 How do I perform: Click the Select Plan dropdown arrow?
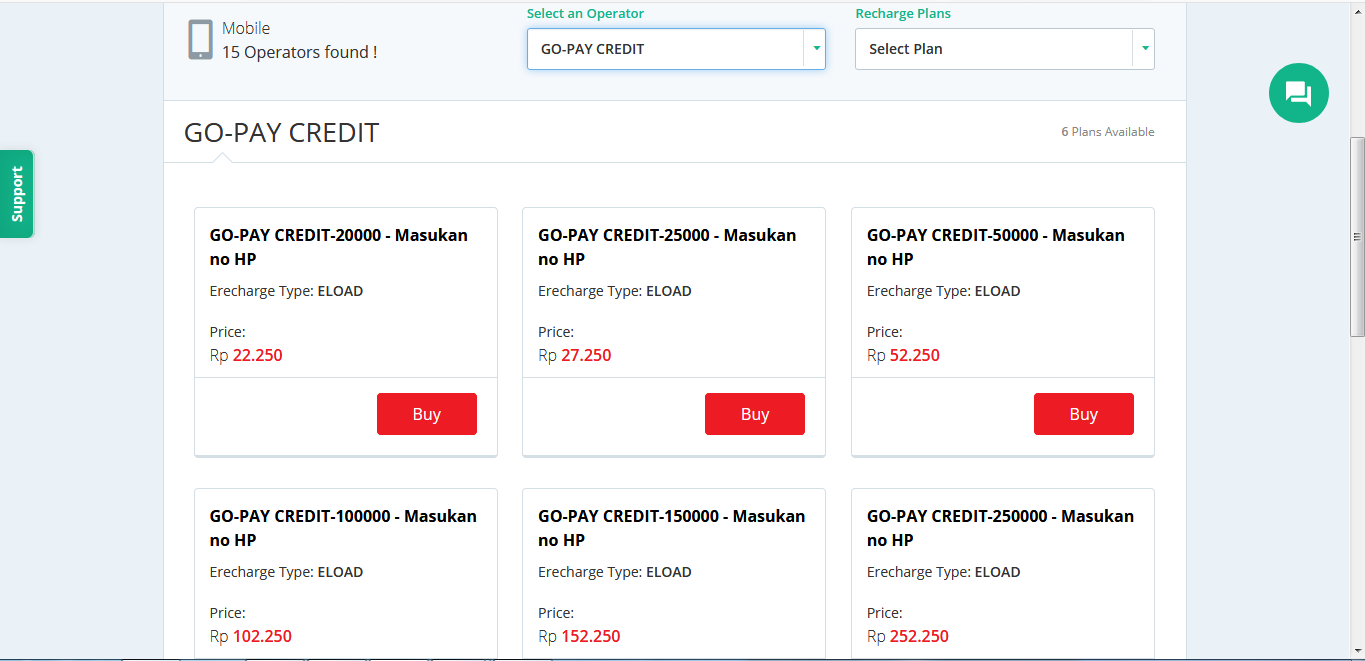pyautogui.click(x=1144, y=49)
